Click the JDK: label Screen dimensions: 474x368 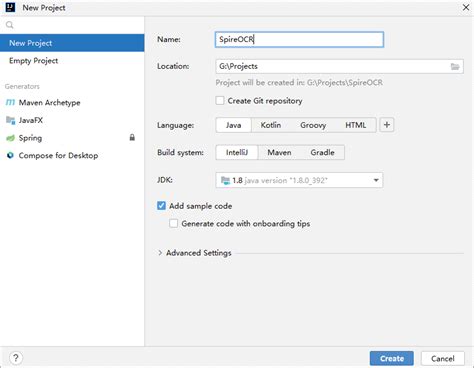[165, 180]
